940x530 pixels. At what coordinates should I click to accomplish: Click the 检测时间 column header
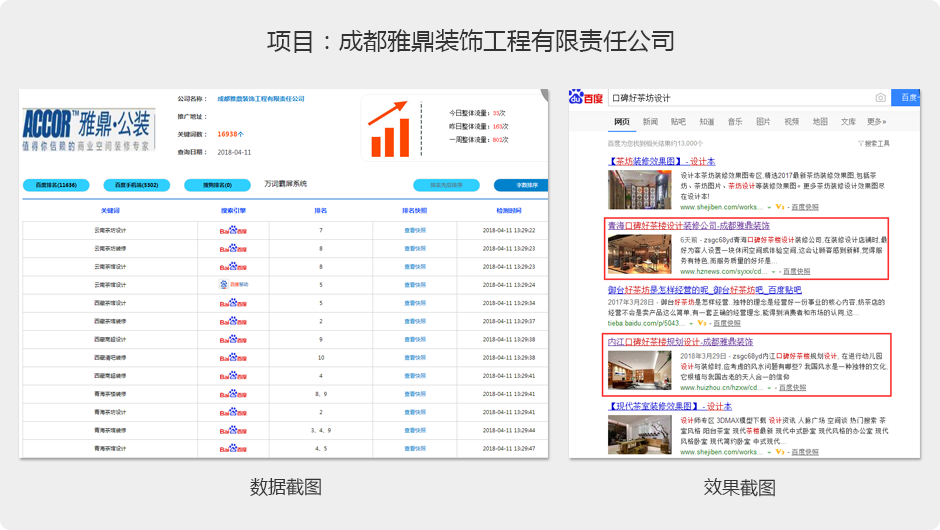(509, 211)
